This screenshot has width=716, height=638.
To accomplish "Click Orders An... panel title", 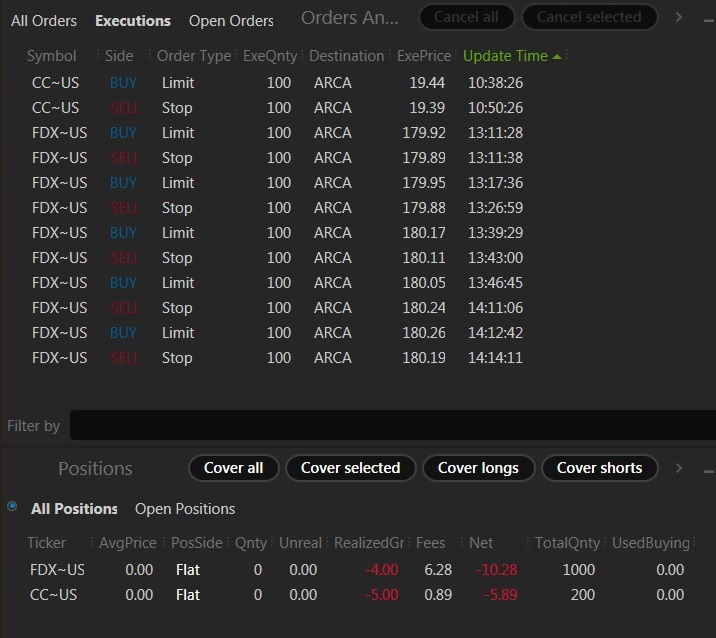I will pyautogui.click(x=350, y=18).
